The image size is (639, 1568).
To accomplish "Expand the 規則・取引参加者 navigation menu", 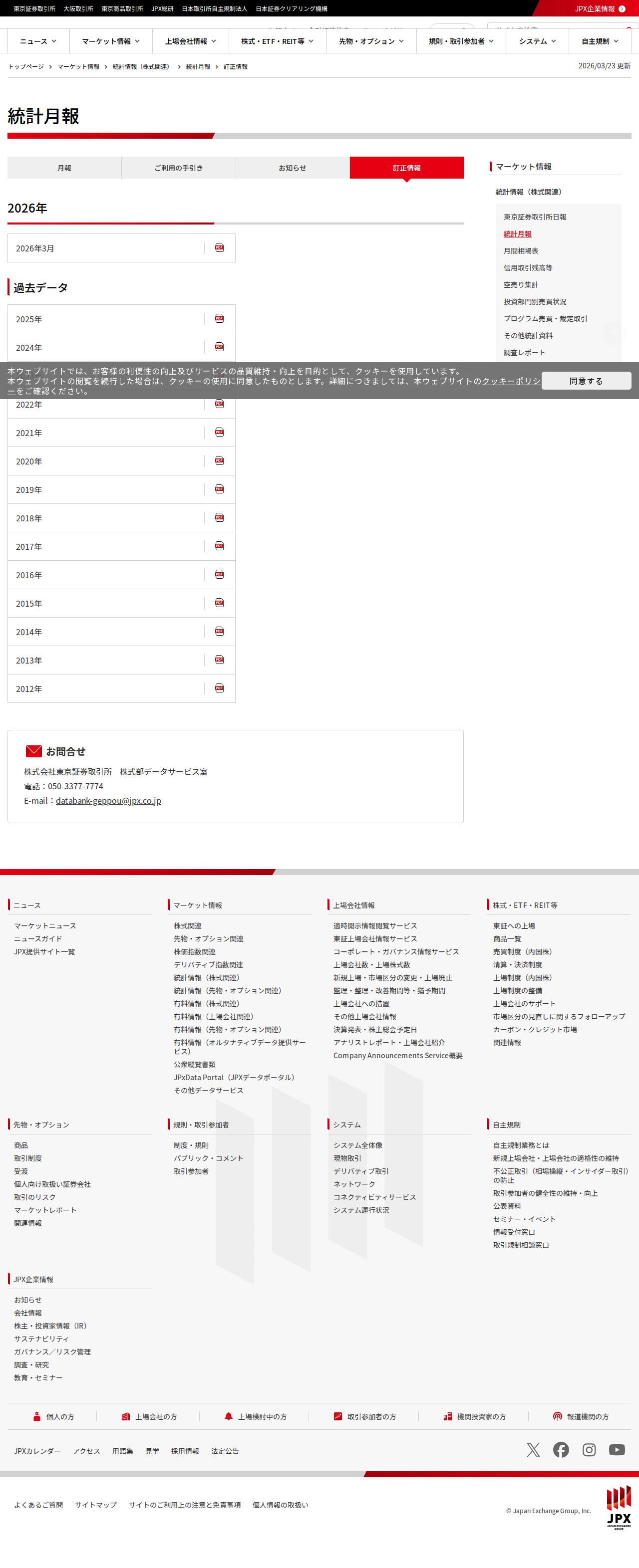I will (461, 41).
